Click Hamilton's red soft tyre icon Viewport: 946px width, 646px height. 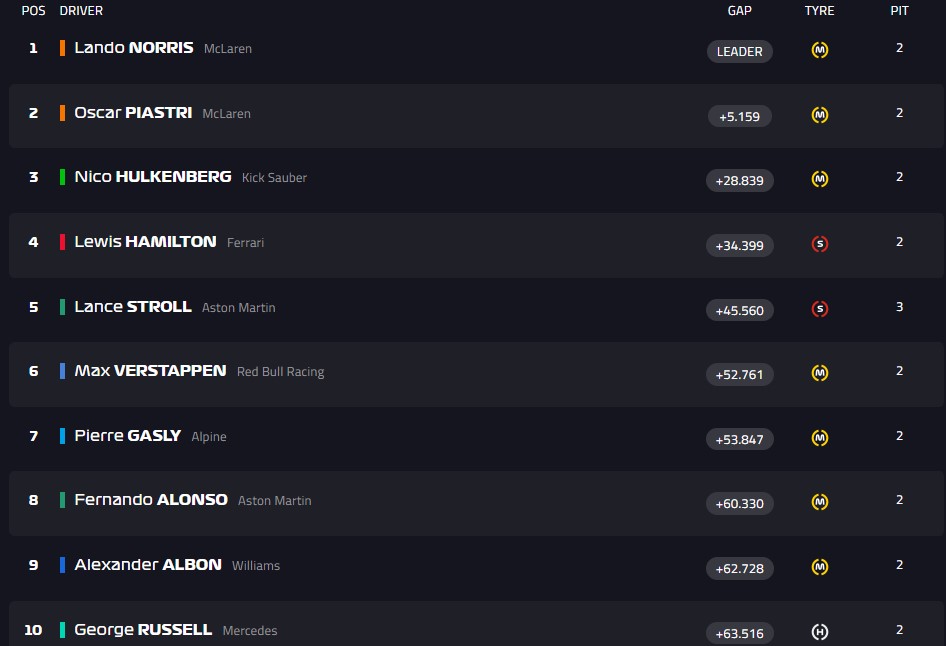pyautogui.click(x=819, y=243)
